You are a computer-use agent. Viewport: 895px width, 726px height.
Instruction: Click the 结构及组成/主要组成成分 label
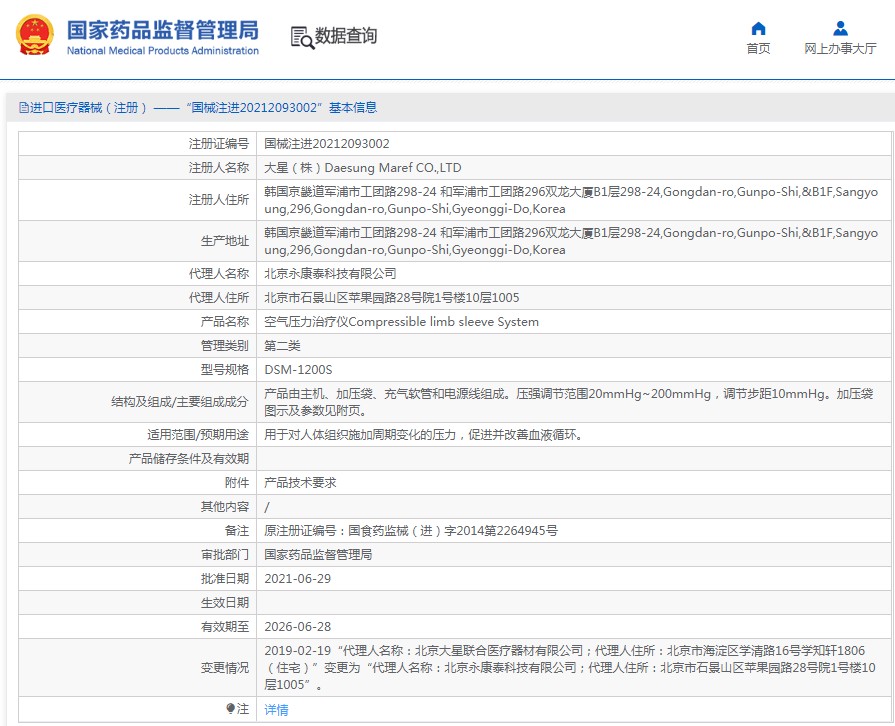(180, 402)
